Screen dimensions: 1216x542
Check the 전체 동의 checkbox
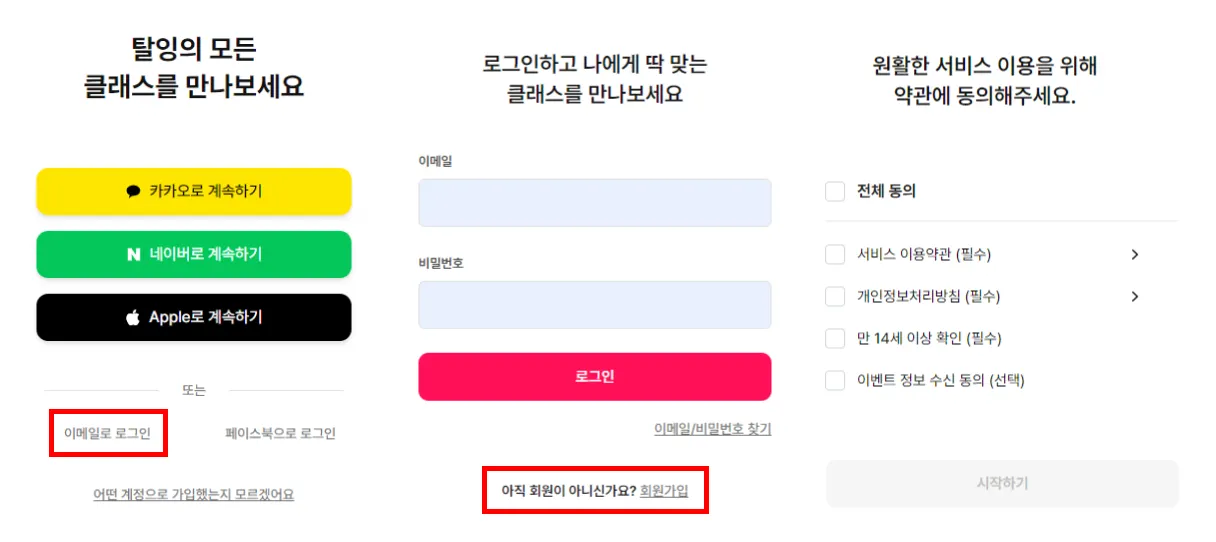(x=835, y=191)
